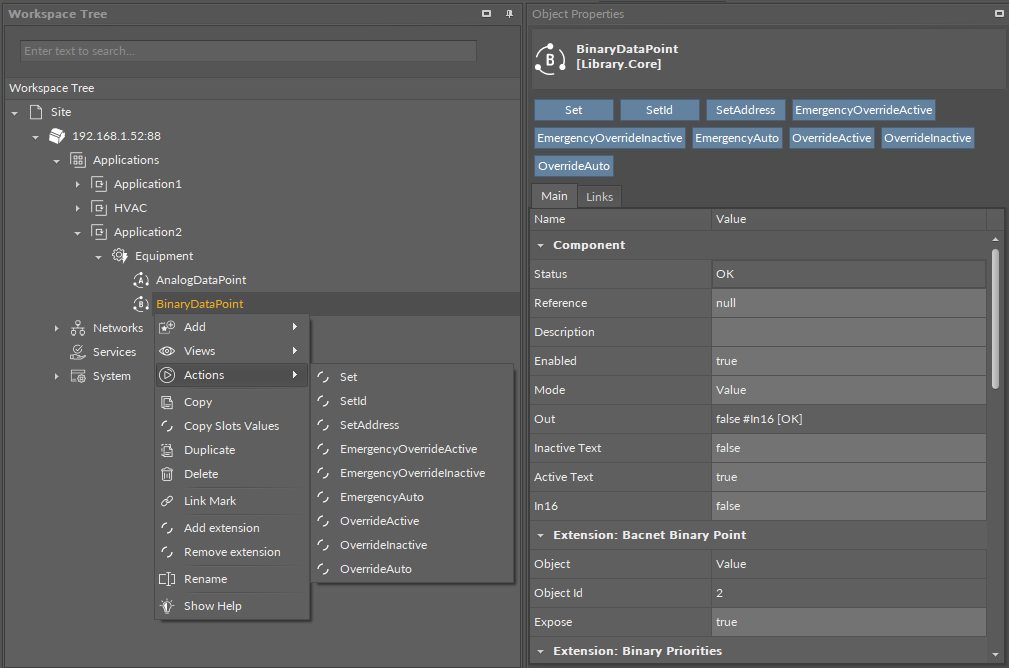1009x668 pixels.
Task: Click the Equipment gear icon in the tree
Action: coord(119,256)
